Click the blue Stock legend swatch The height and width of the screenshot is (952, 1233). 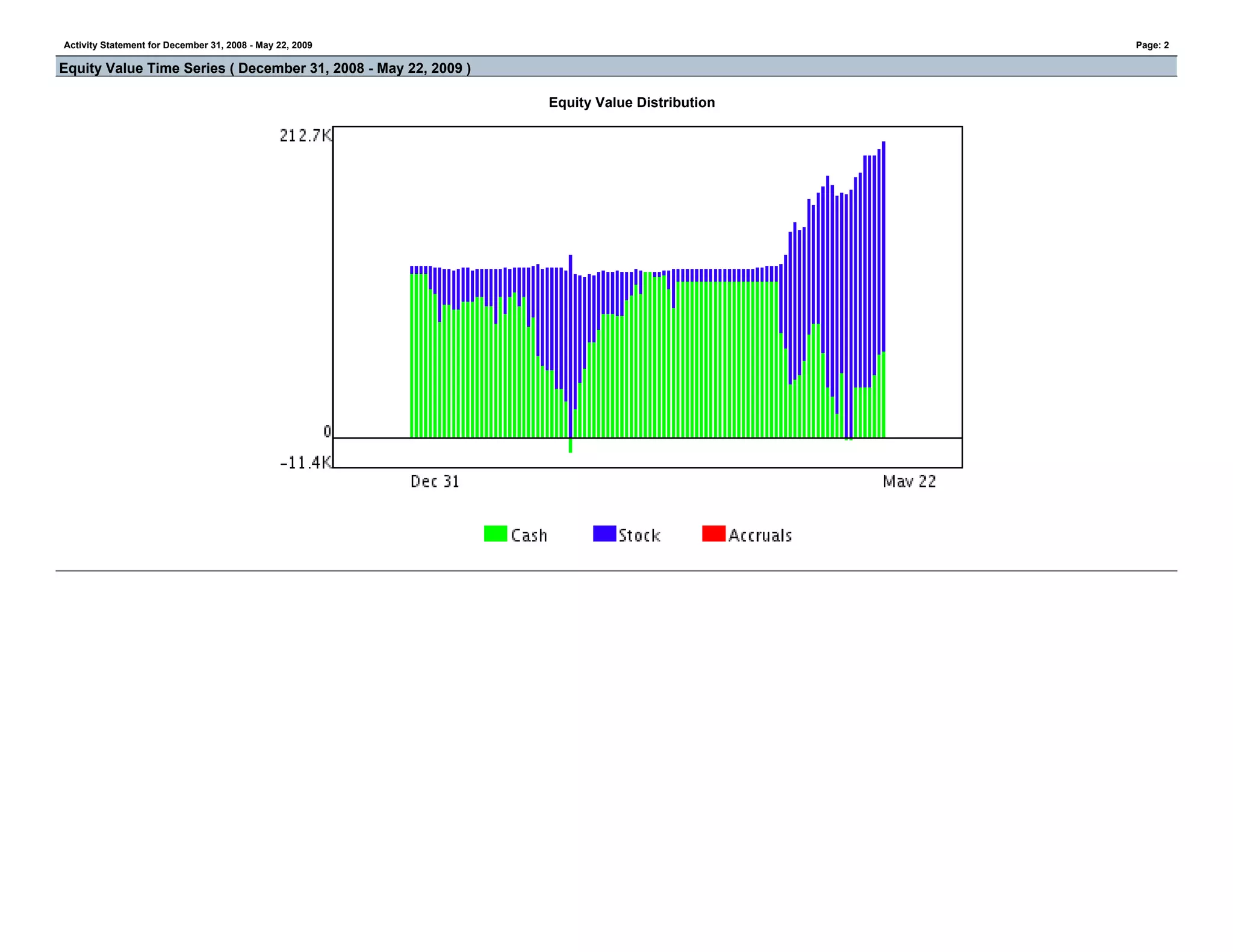[x=604, y=534]
